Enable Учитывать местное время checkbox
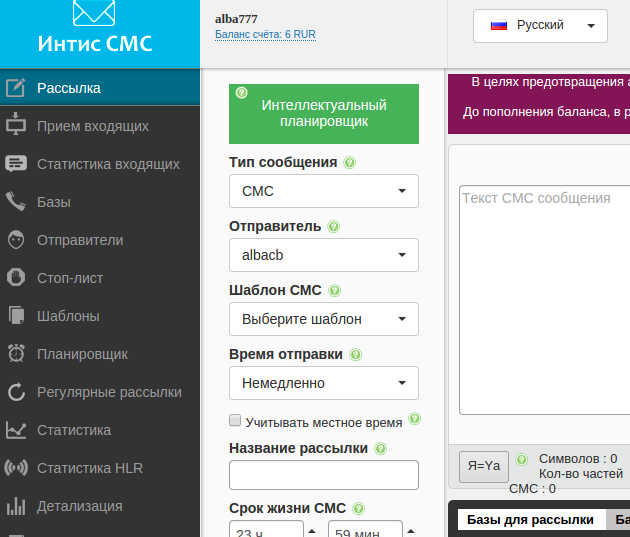Screen dimensions: 630x537 (x=236, y=421)
